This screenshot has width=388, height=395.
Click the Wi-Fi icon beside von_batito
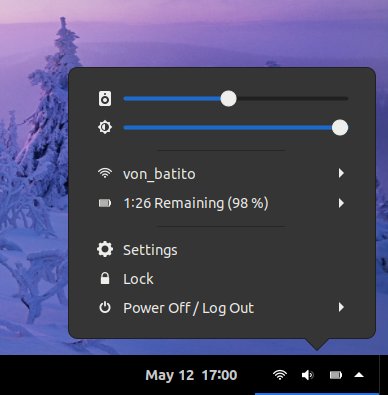105,173
